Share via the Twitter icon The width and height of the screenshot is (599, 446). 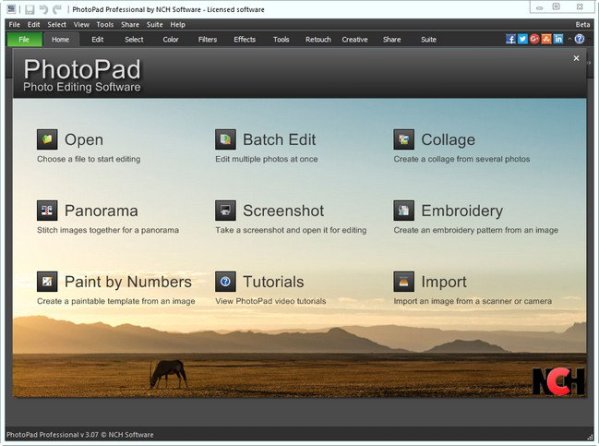click(x=523, y=39)
